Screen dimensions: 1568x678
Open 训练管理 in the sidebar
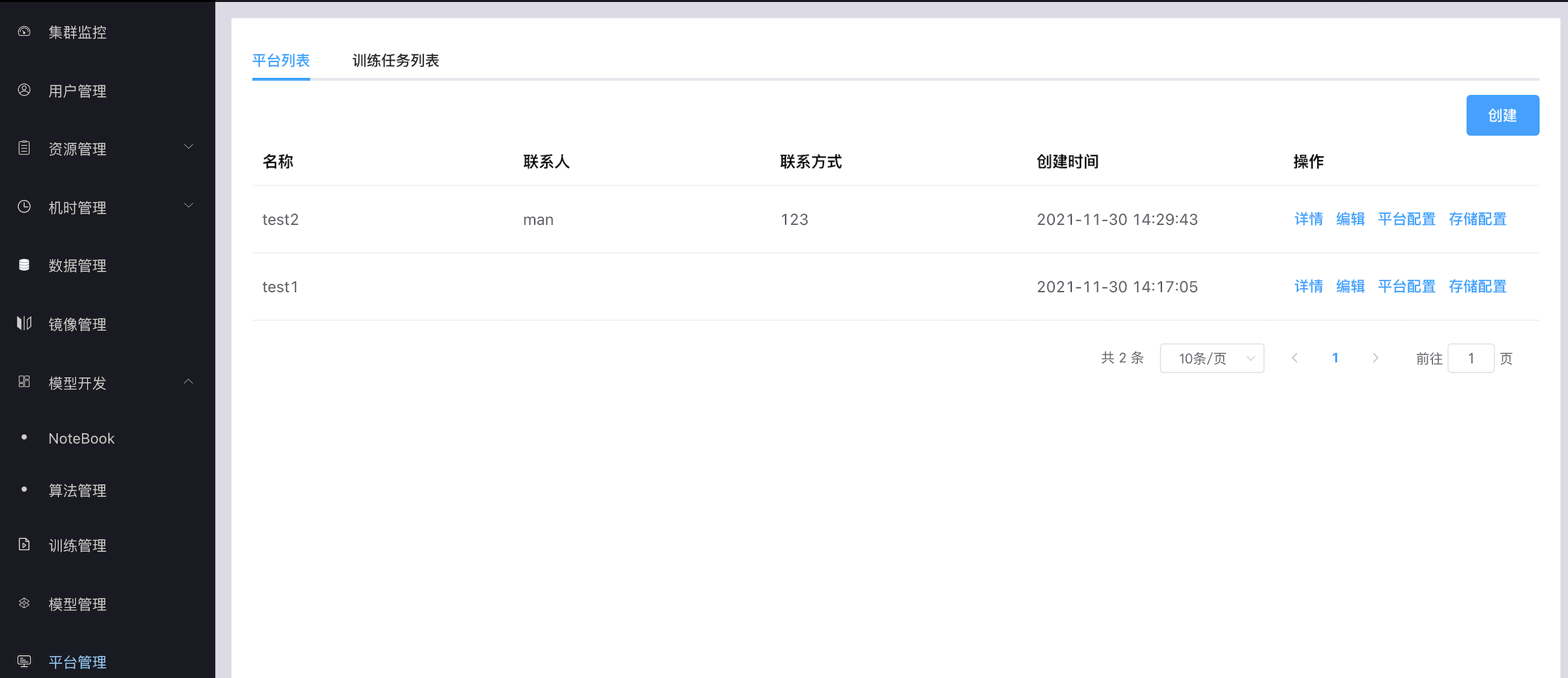pyautogui.click(x=77, y=545)
